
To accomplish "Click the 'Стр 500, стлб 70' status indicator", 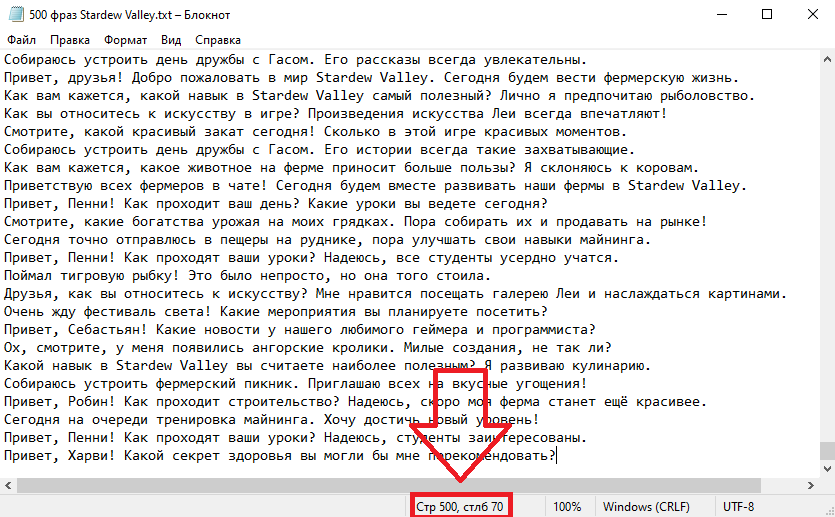I will [460, 507].
